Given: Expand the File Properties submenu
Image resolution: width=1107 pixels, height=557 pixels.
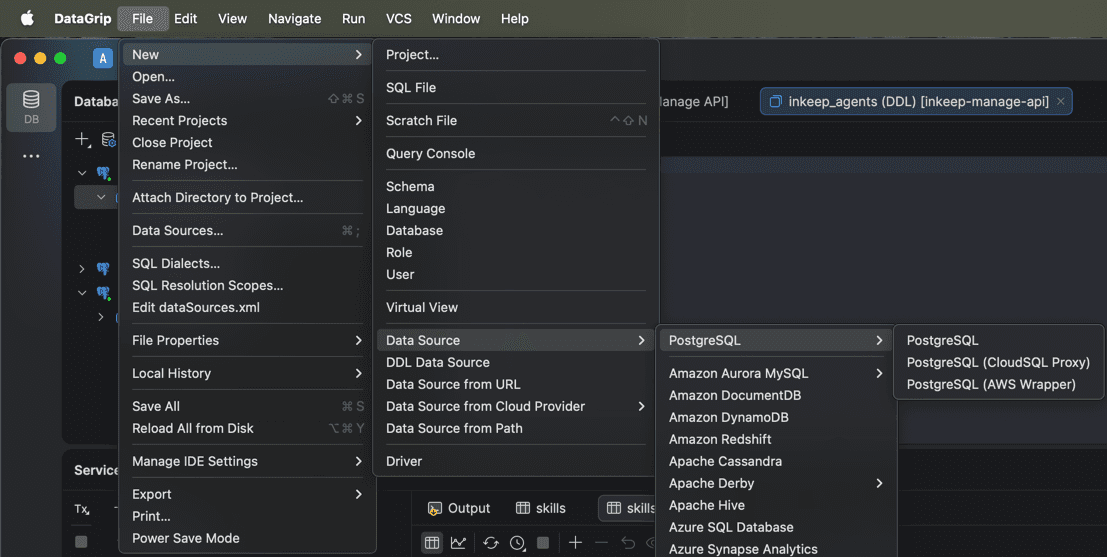Looking at the screenshot, I should (x=247, y=340).
